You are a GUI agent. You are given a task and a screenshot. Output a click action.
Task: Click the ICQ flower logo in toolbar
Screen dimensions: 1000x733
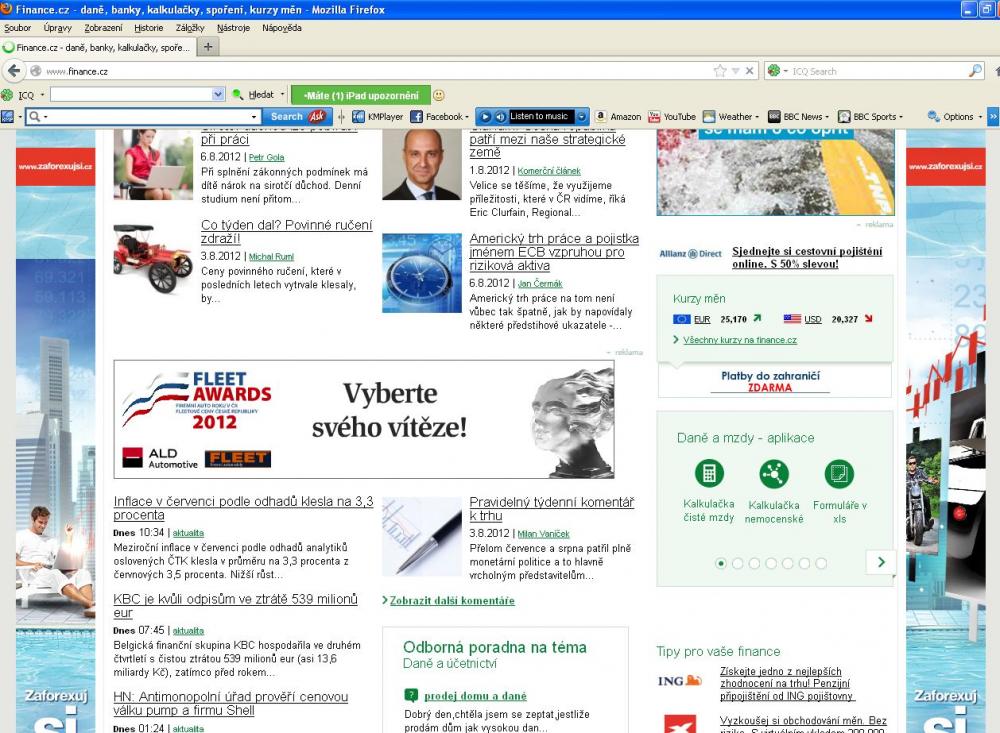pyautogui.click(x=7, y=95)
